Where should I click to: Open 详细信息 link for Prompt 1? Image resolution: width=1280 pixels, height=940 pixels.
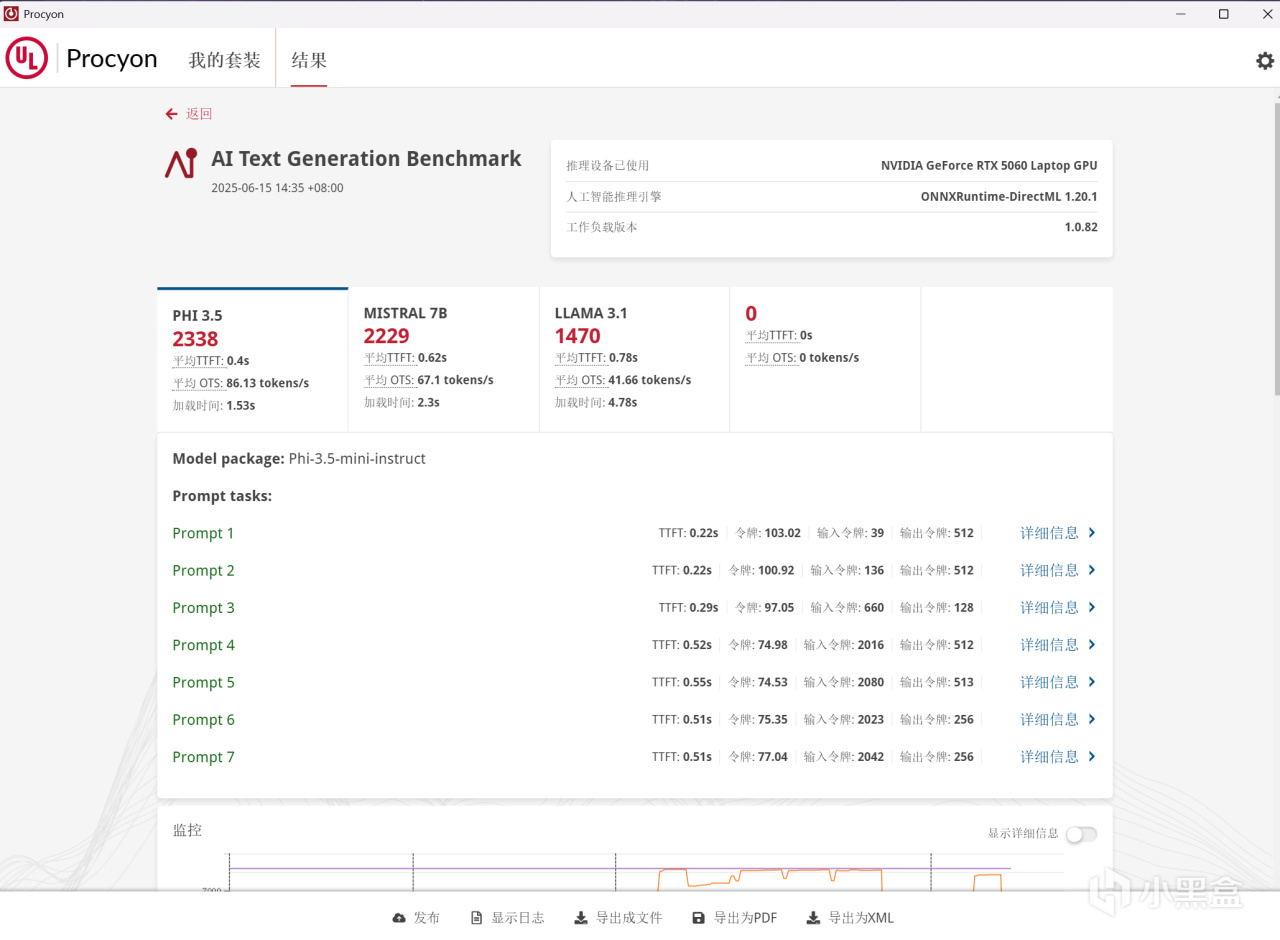tap(1050, 533)
